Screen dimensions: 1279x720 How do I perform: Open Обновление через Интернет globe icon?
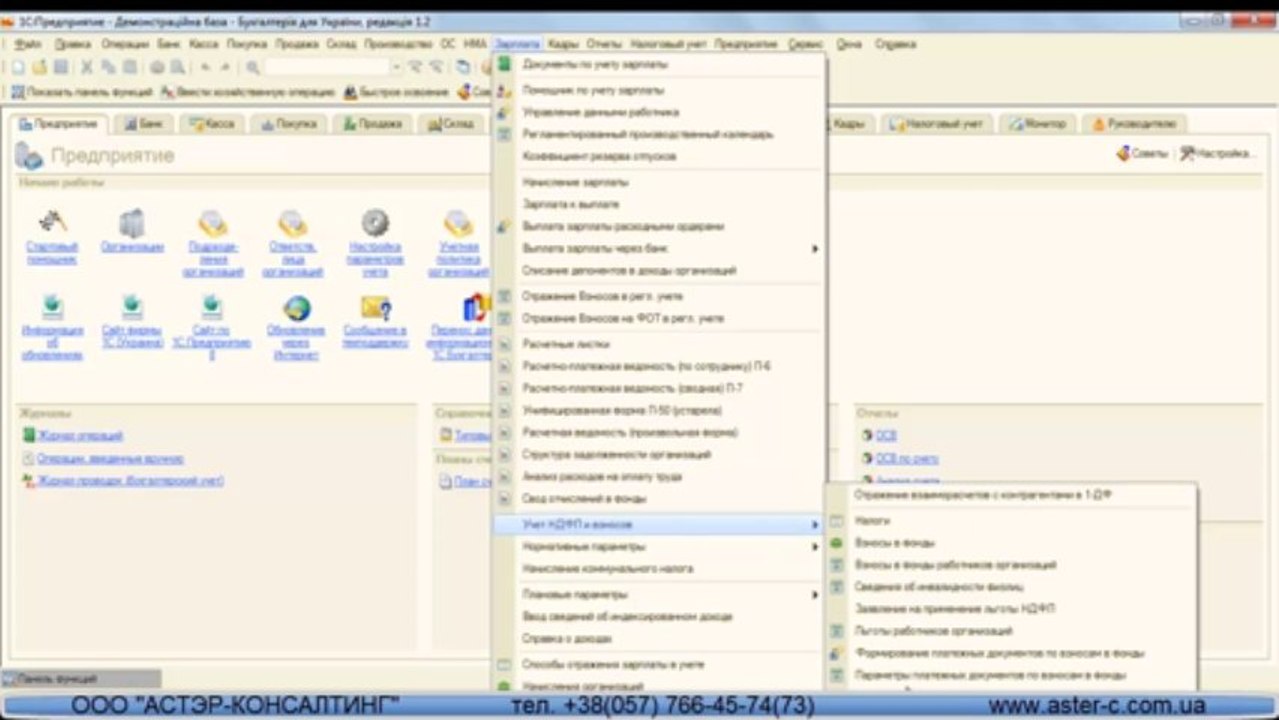click(x=296, y=306)
